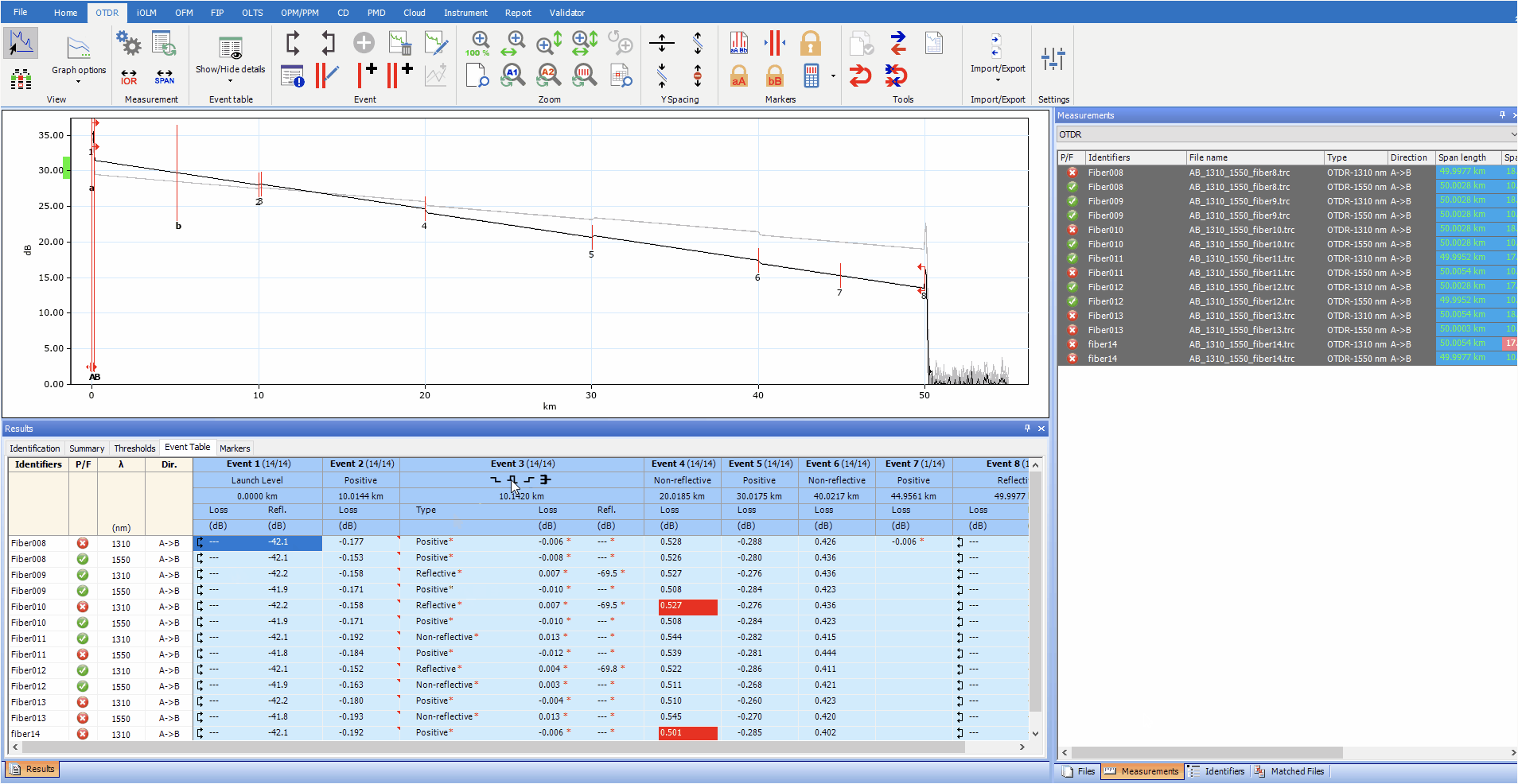Click Y spacing reset red minus icon

[x=698, y=76]
